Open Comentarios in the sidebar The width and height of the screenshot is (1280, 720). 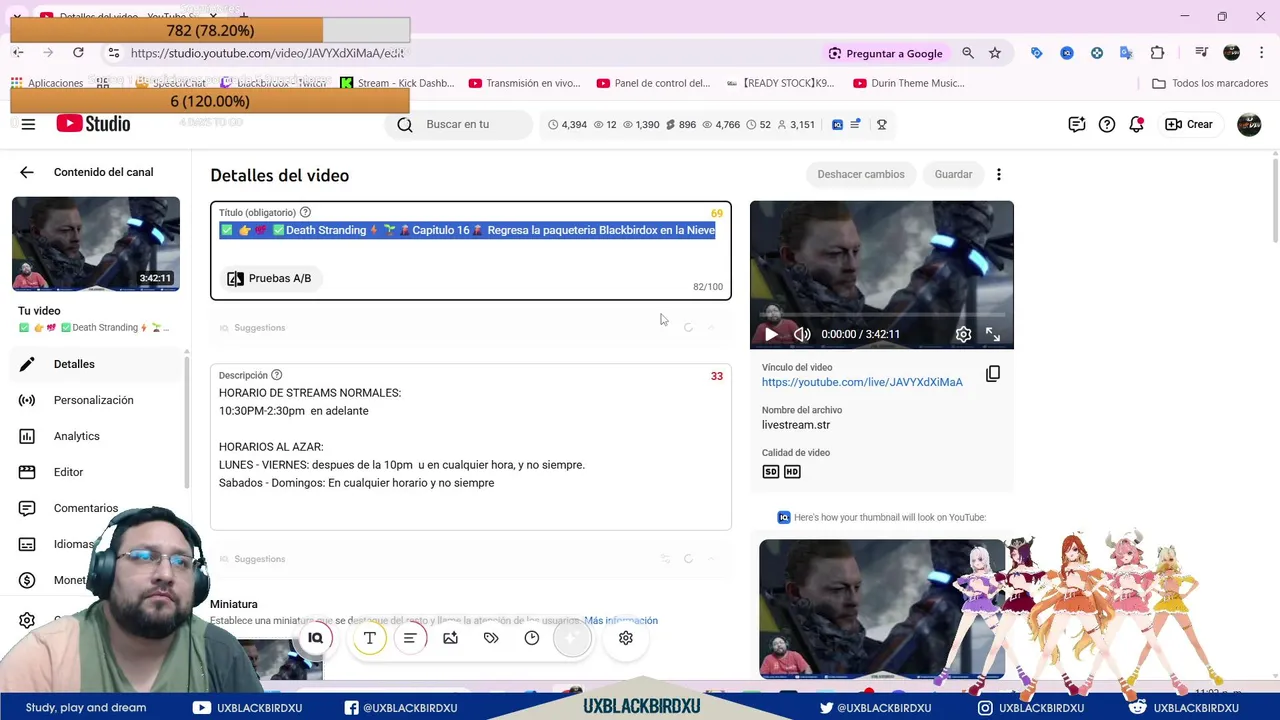coord(95,508)
